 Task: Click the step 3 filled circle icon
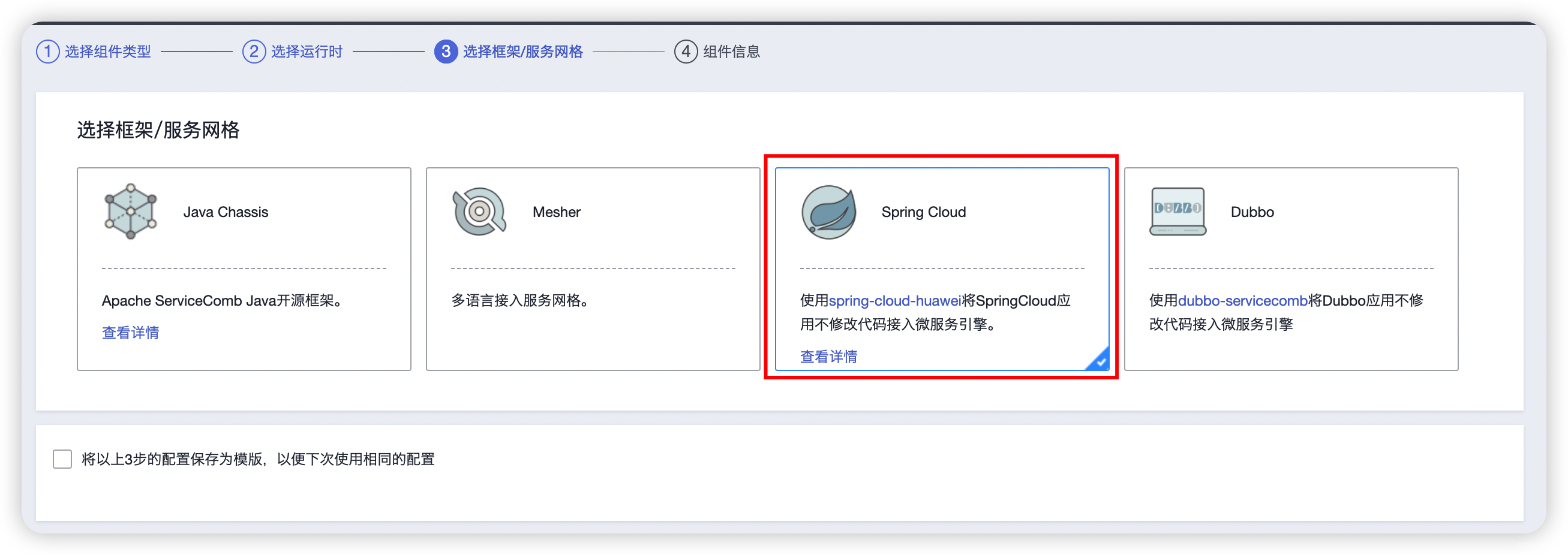(x=446, y=52)
